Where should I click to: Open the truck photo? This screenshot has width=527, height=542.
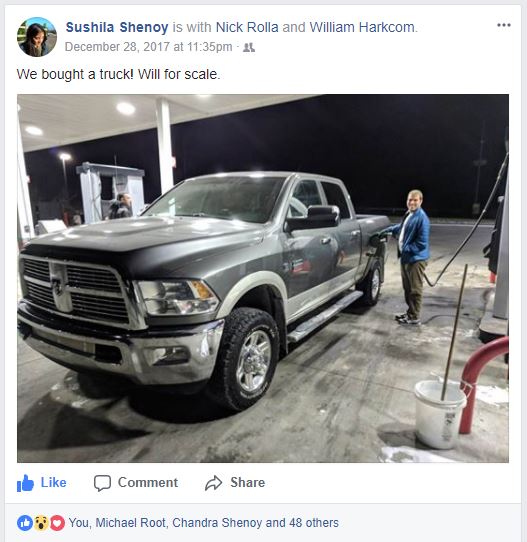click(x=263, y=278)
